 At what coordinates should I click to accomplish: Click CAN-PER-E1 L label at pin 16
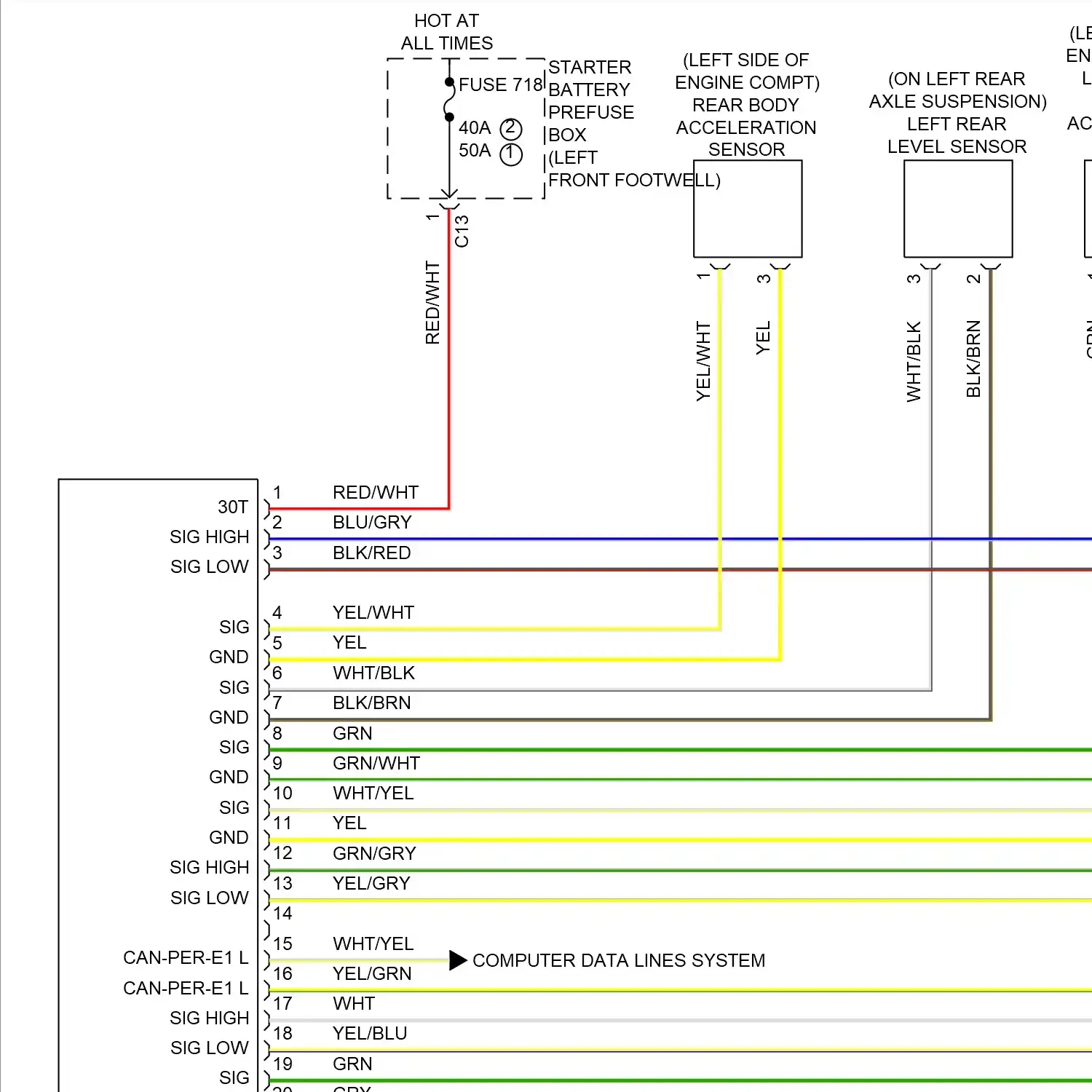[186, 989]
